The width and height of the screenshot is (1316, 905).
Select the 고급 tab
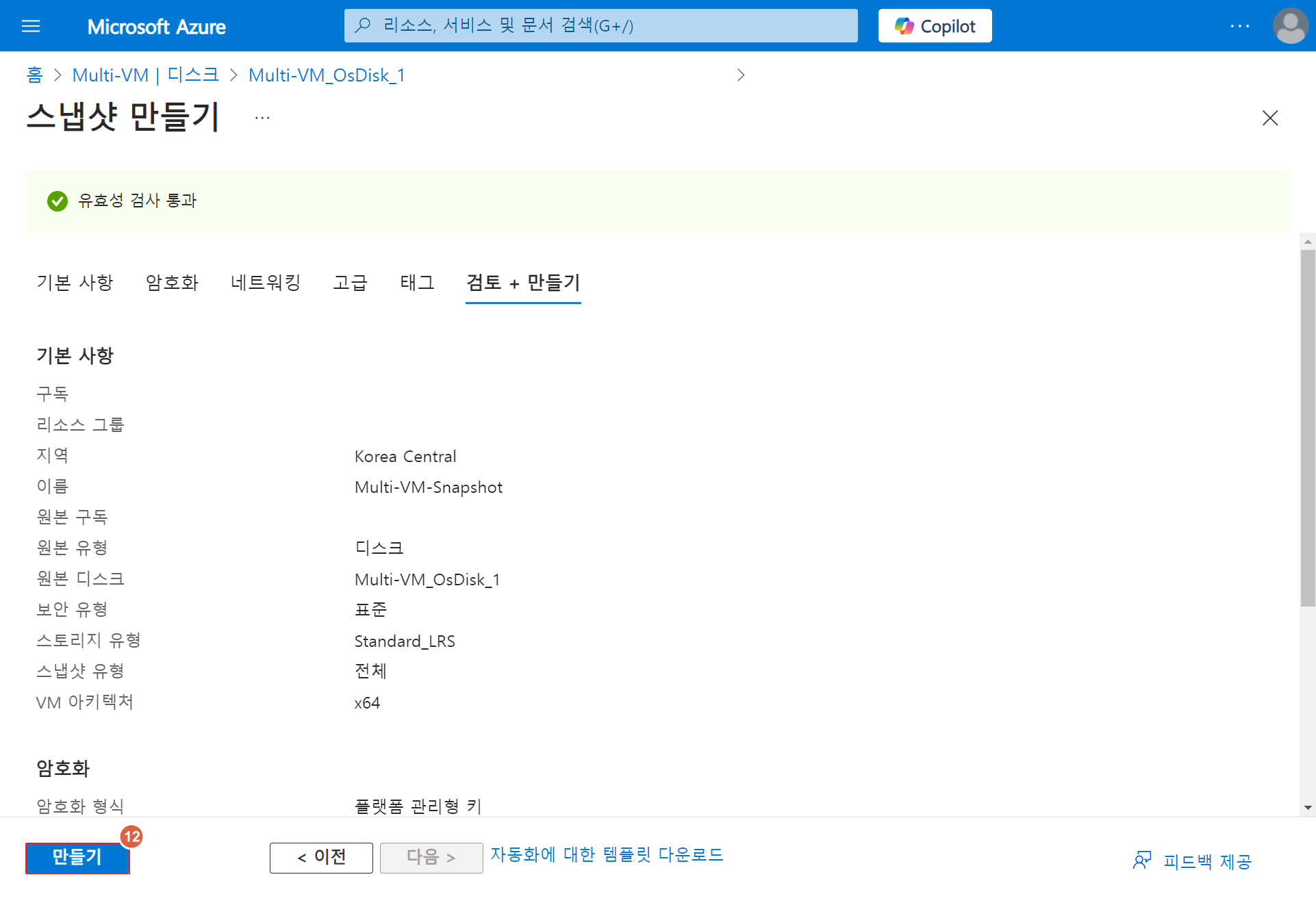(350, 282)
